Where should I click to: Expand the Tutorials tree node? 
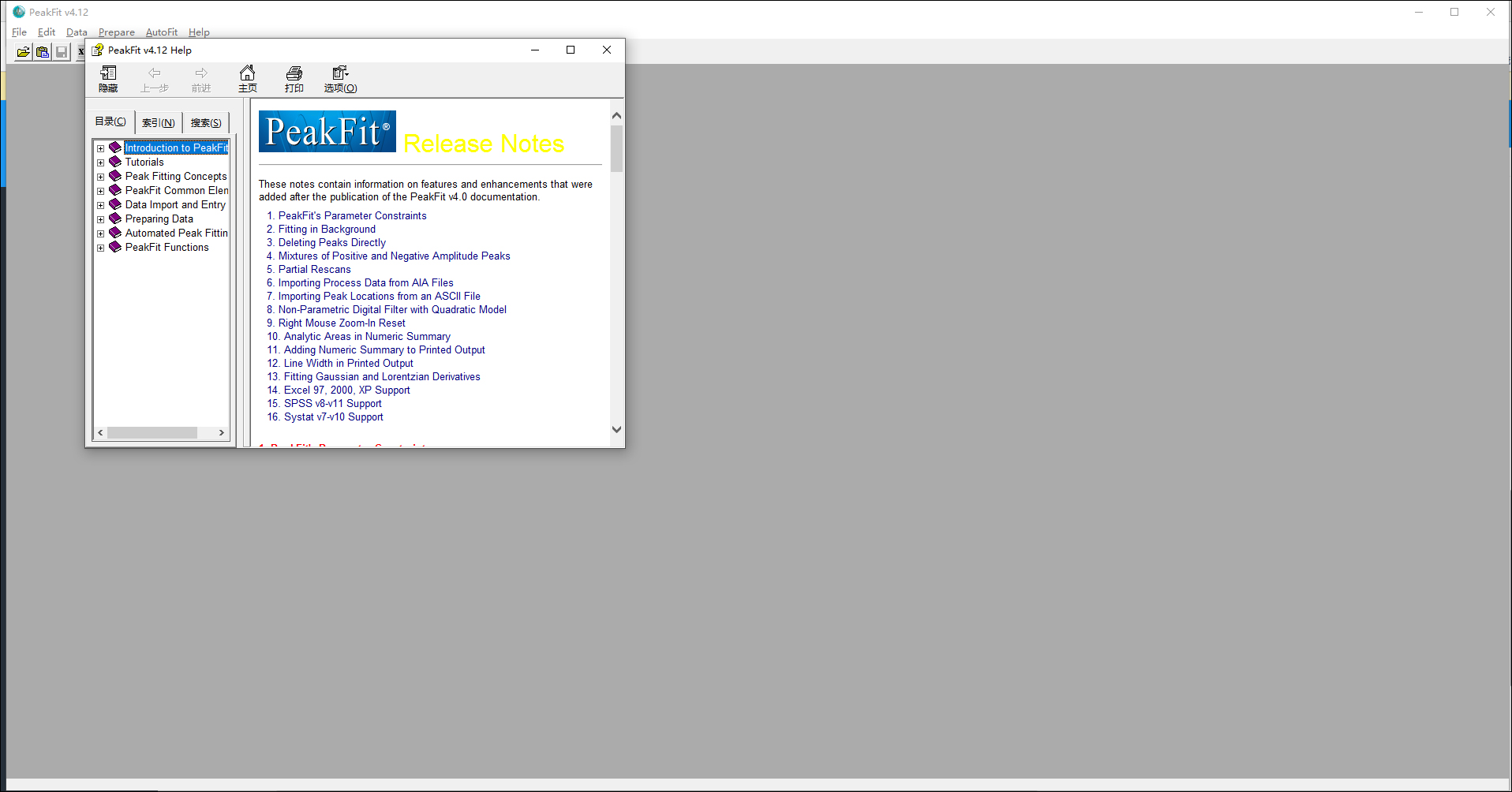click(101, 163)
